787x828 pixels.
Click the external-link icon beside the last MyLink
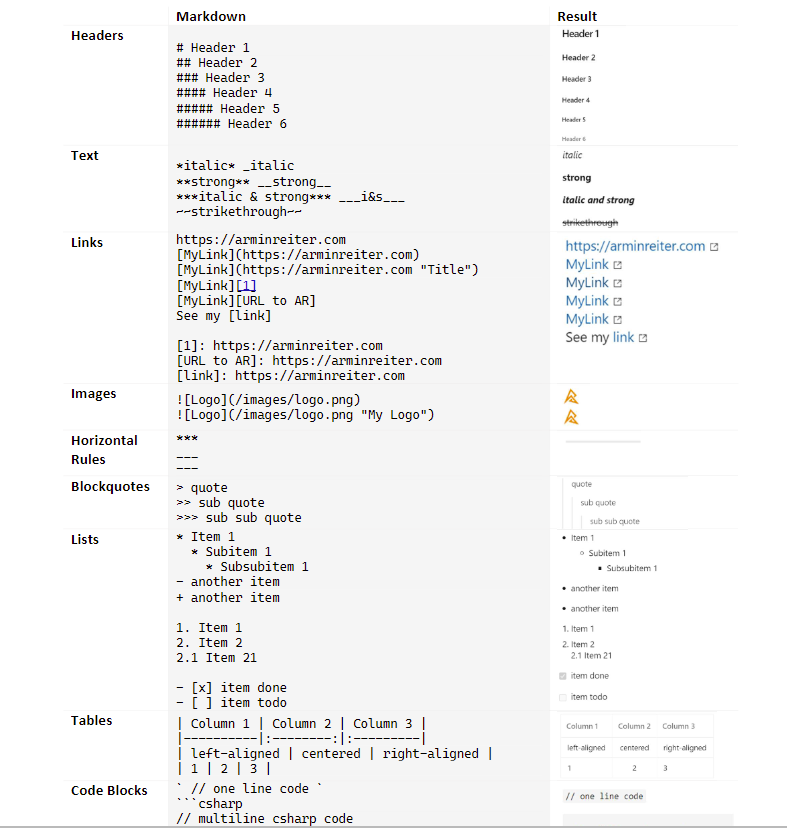(x=617, y=320)
